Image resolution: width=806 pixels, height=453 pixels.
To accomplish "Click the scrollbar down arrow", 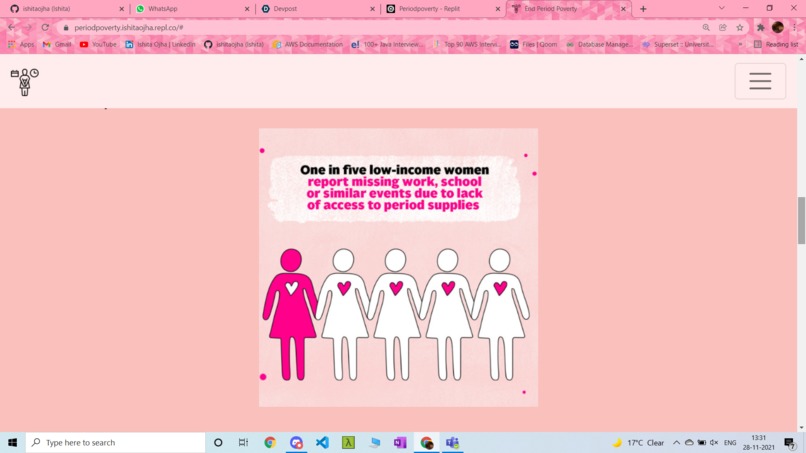I will click(801, 428).
